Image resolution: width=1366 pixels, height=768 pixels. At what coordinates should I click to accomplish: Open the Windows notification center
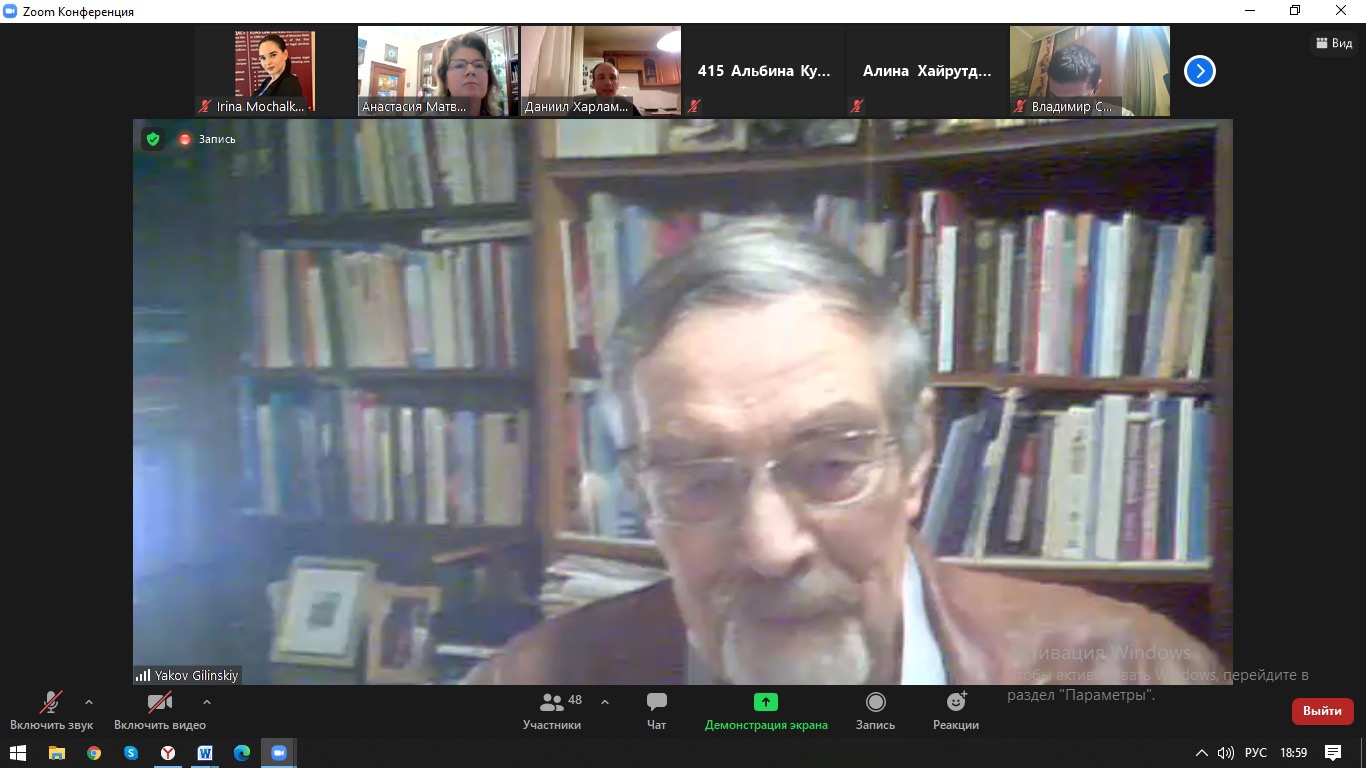point(1333,753)
